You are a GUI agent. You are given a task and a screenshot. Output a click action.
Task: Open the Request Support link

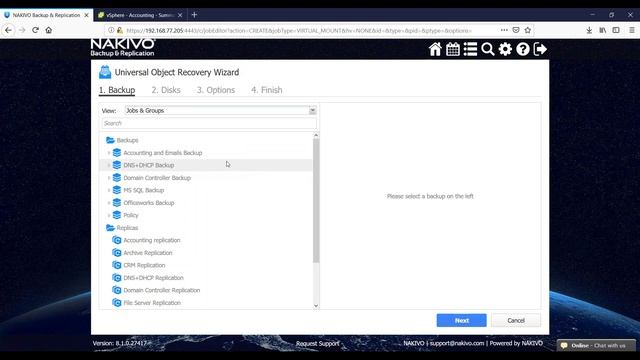coord(318,344)
